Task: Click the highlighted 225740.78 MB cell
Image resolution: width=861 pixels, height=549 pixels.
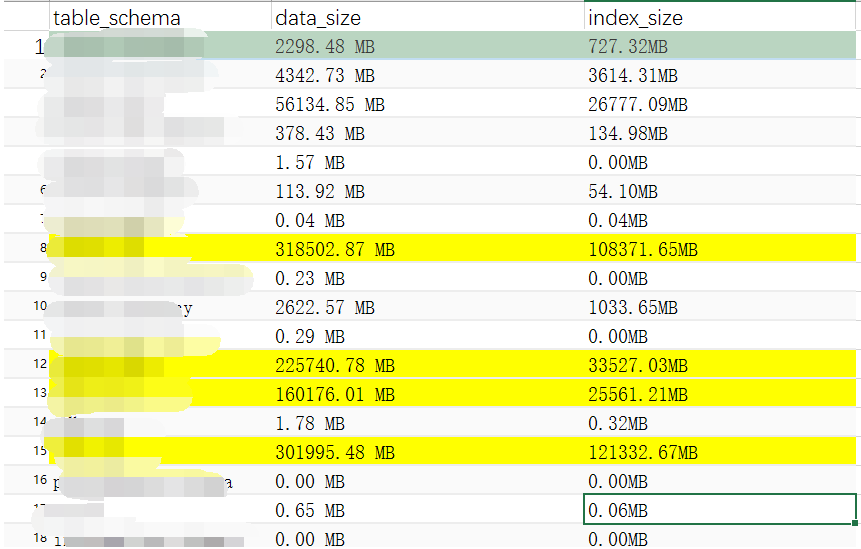Action: coord(334,365)
